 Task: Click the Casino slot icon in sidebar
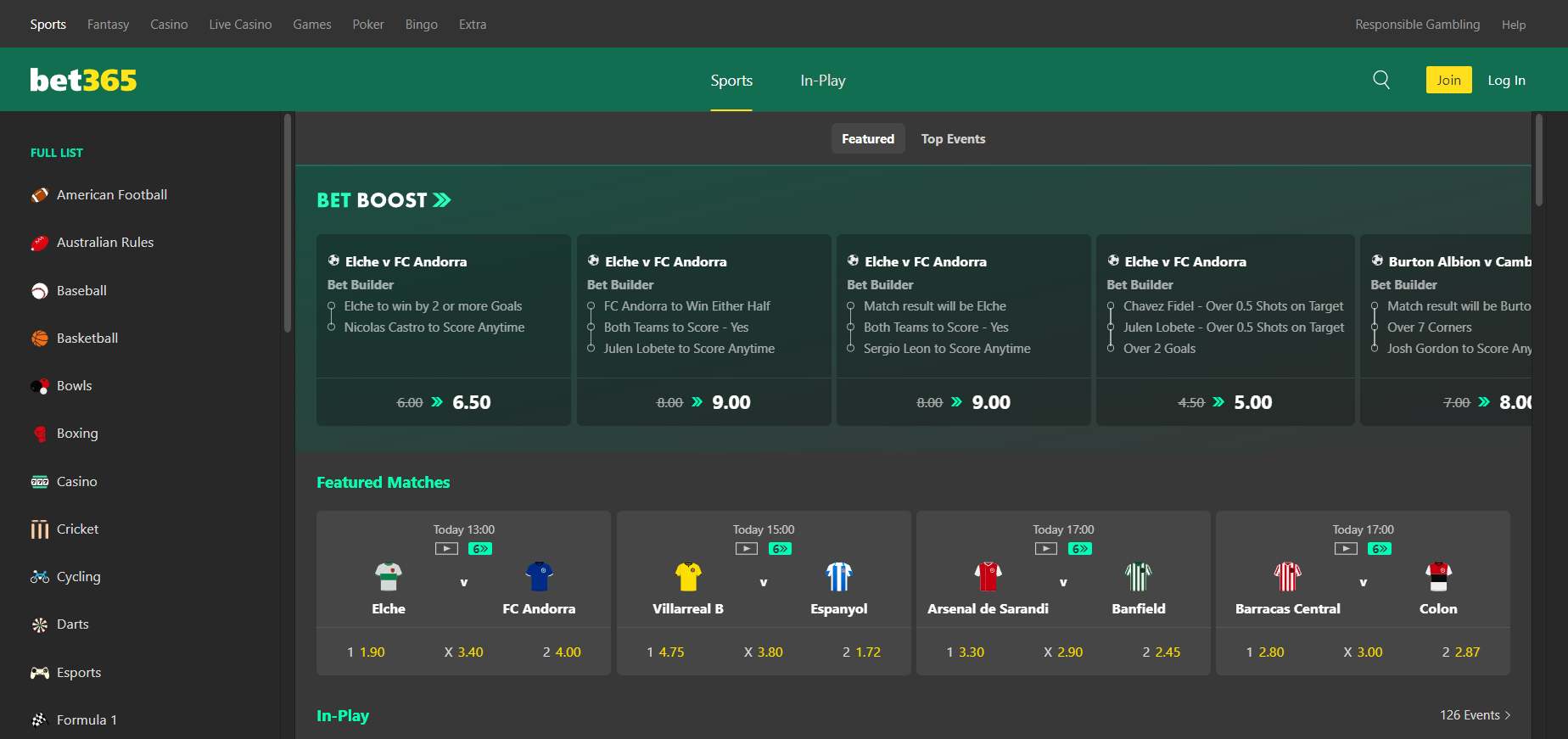(x=40, y=482)
